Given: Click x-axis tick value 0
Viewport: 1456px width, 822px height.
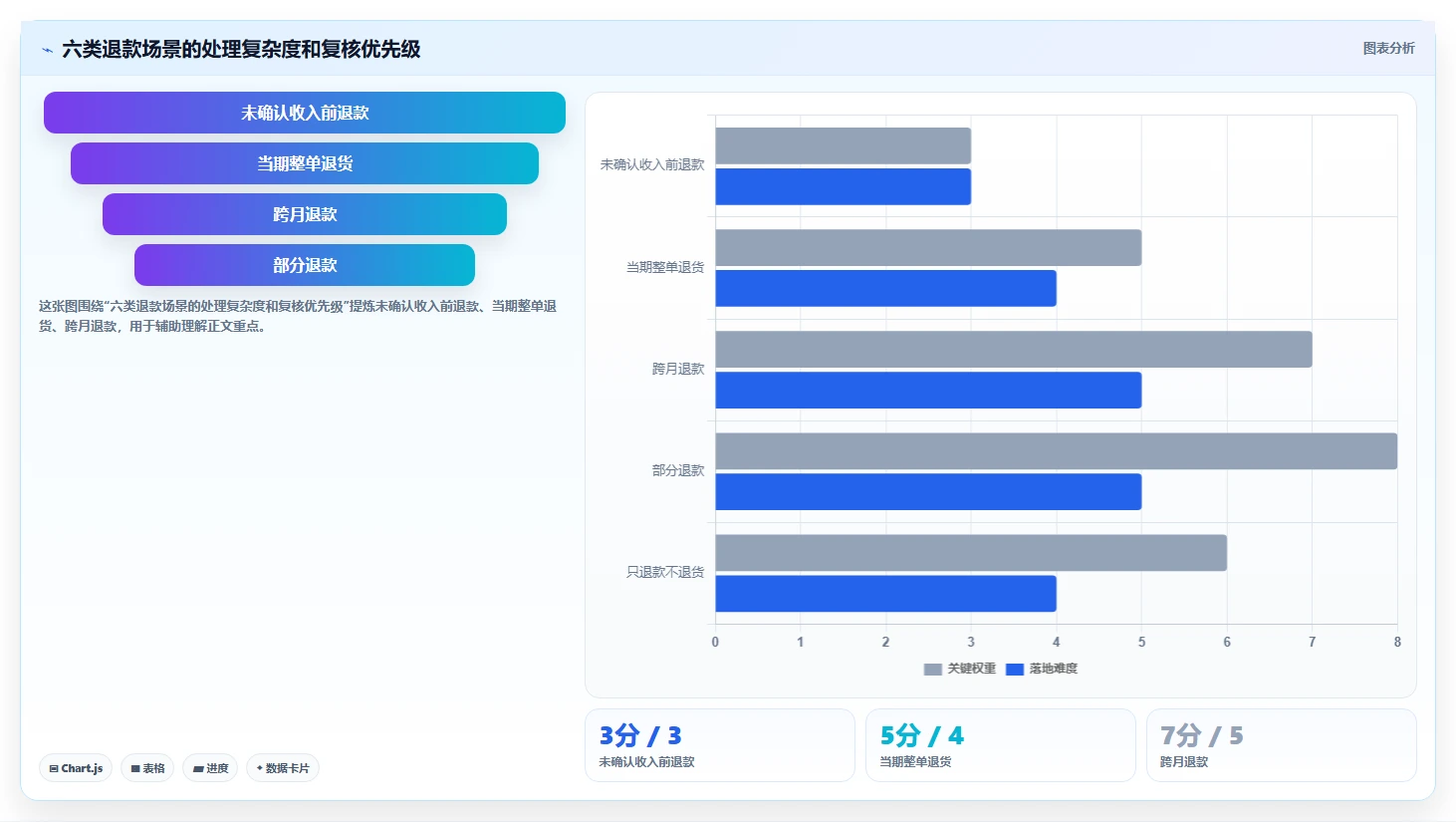Looking at the screenshot, I should point(715,642).
